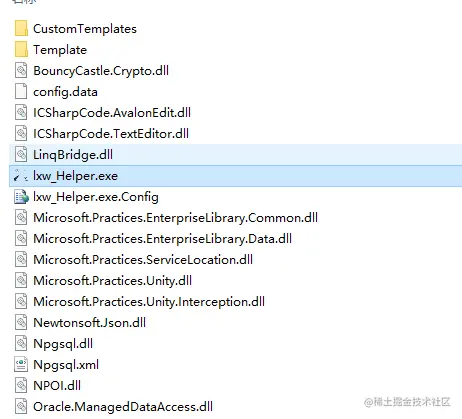Image resolution: width=462 pixels, height=419 pixels.
Task: Click the config.data blank file icon
Action: point(21,91)
